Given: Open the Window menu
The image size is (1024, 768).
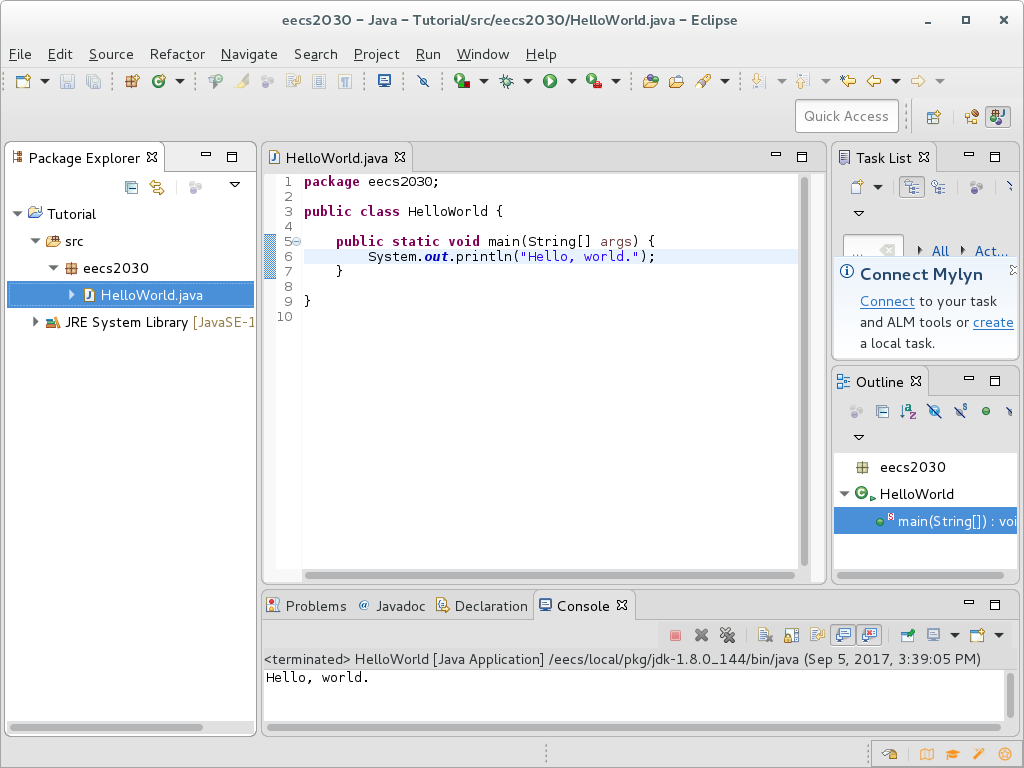Looking at the screenshot, I should (x=483, y=54).
